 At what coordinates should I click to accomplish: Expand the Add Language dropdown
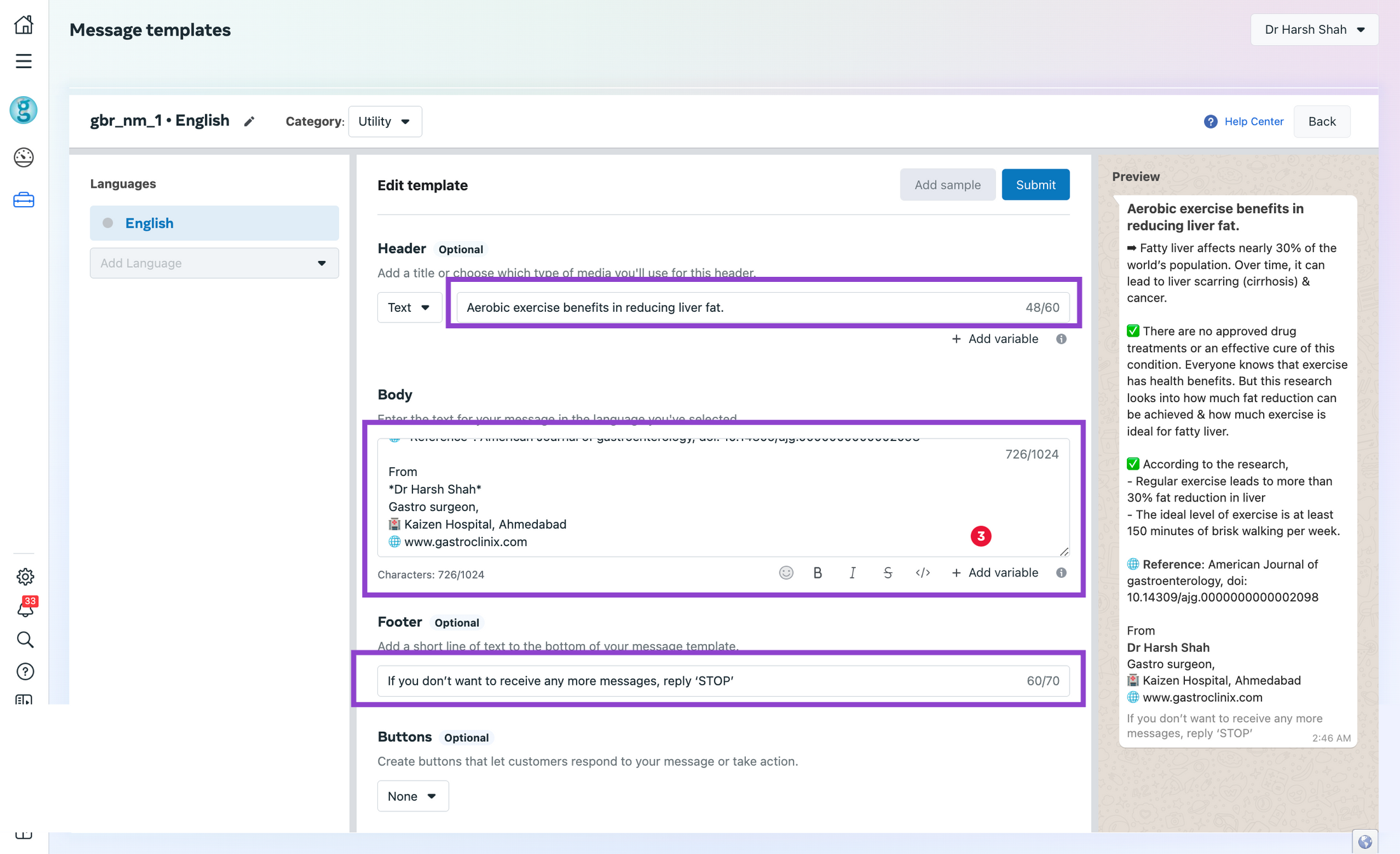pyautogui.click(x=214, y=263)
